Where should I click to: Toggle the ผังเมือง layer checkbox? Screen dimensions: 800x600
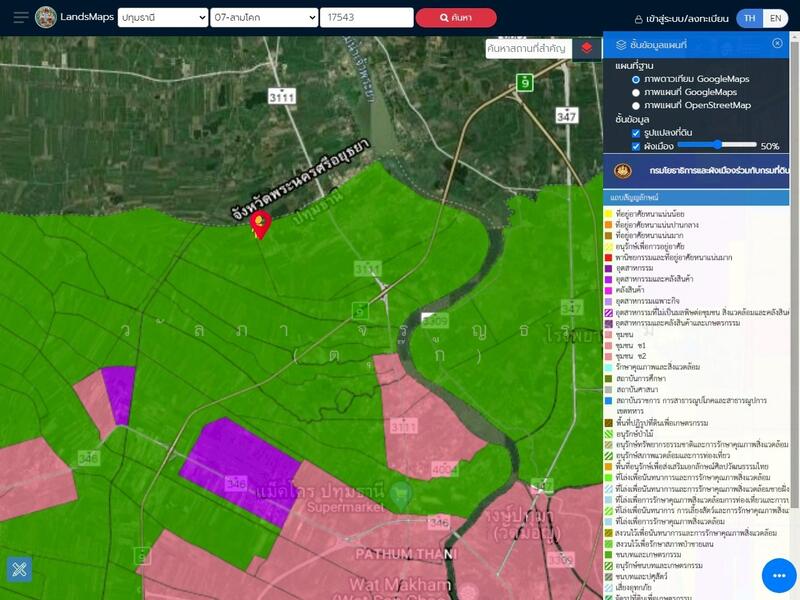tap(636, 146)
